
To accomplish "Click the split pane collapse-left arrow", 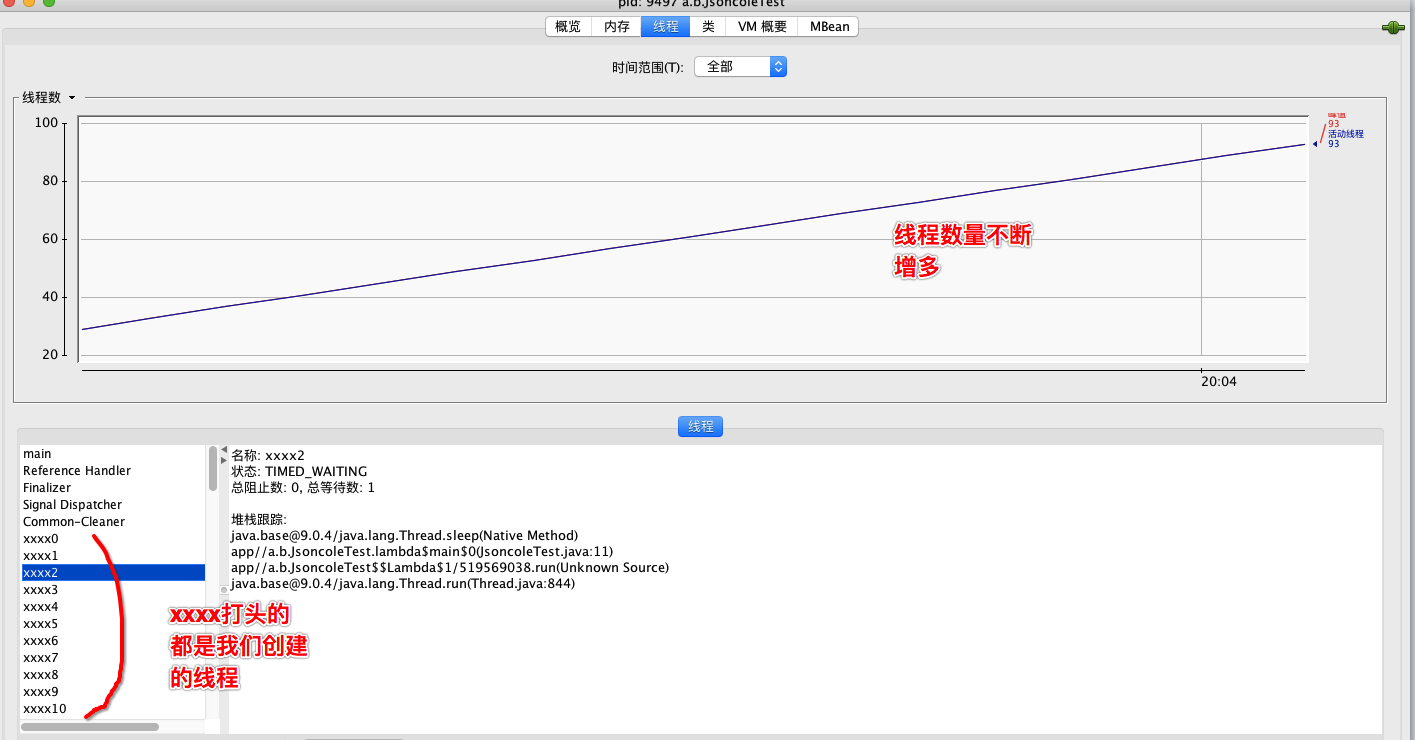I will click(x=224, y=449).
